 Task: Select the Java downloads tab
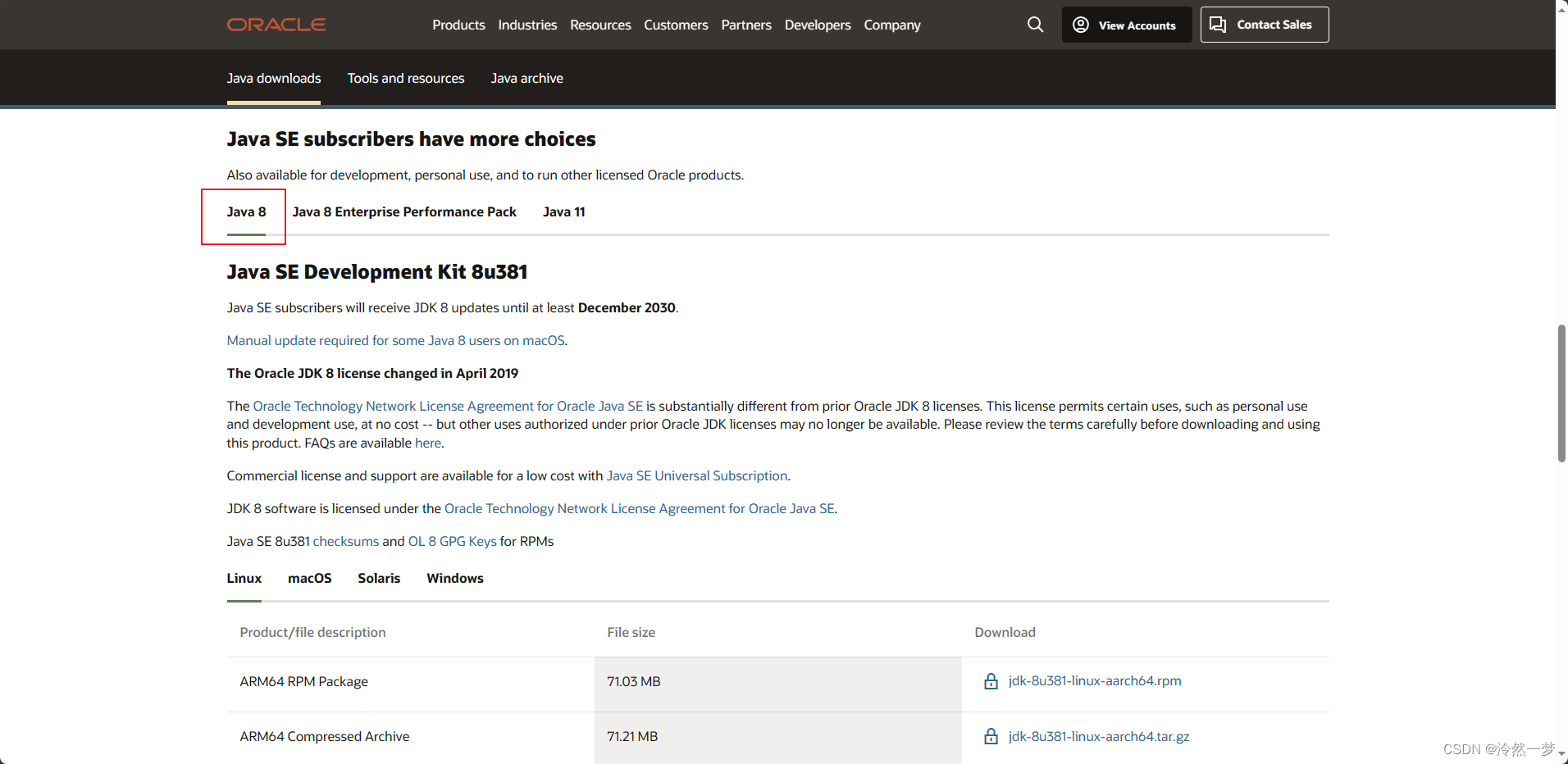tap(274, 78)
